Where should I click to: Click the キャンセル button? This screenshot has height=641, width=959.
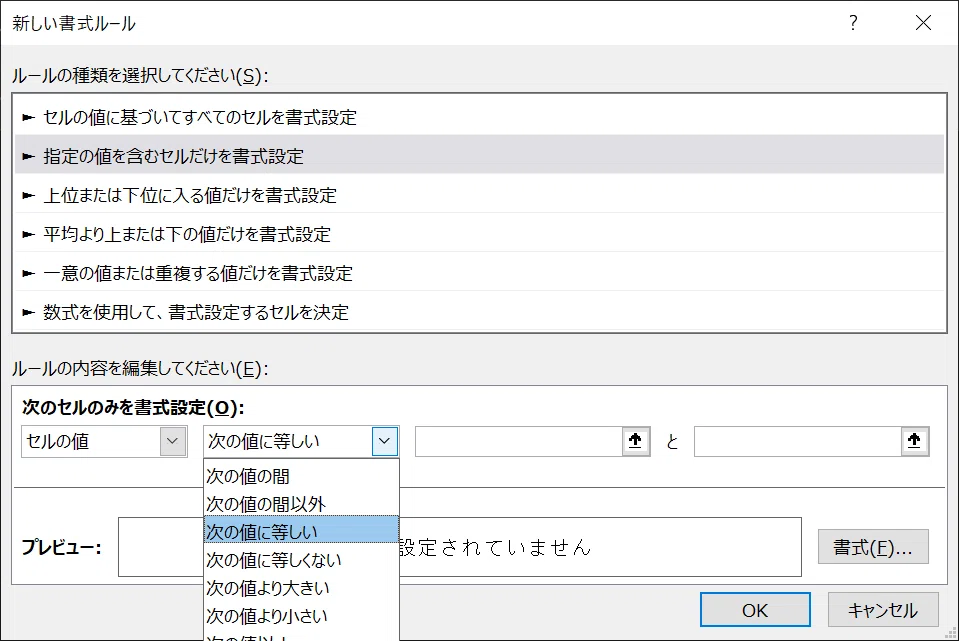click(883, 610)
